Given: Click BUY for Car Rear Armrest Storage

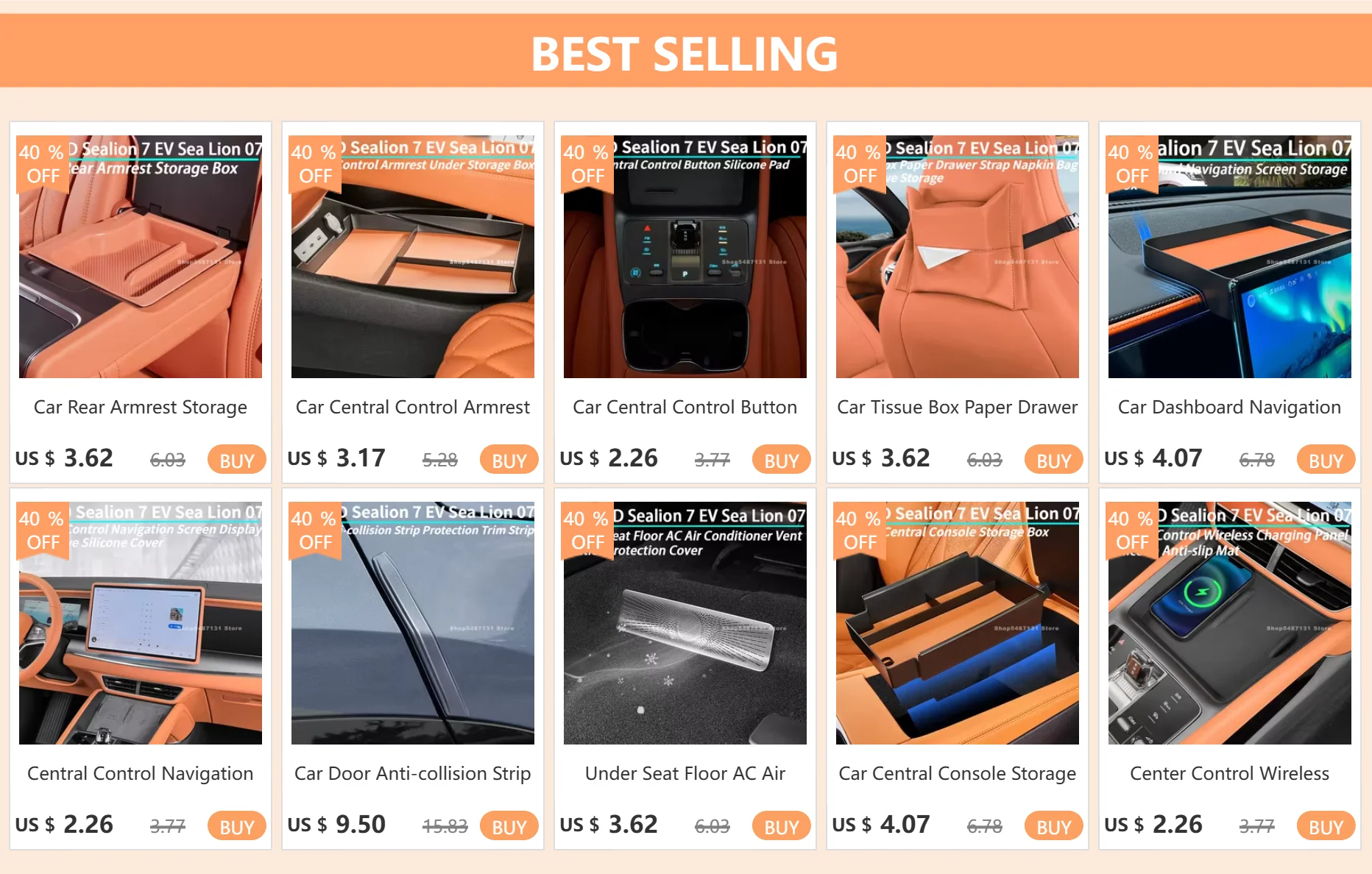Looking at the screenshot, I should [x=236, y=460].
